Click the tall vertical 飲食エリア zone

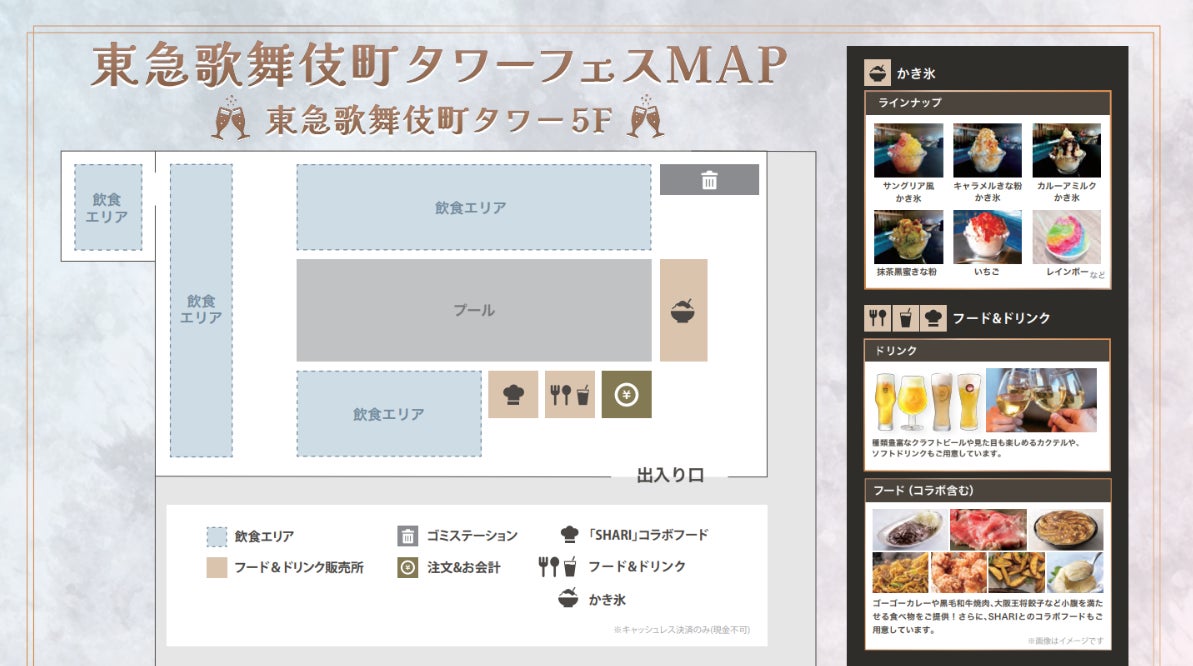coord(201,311)
